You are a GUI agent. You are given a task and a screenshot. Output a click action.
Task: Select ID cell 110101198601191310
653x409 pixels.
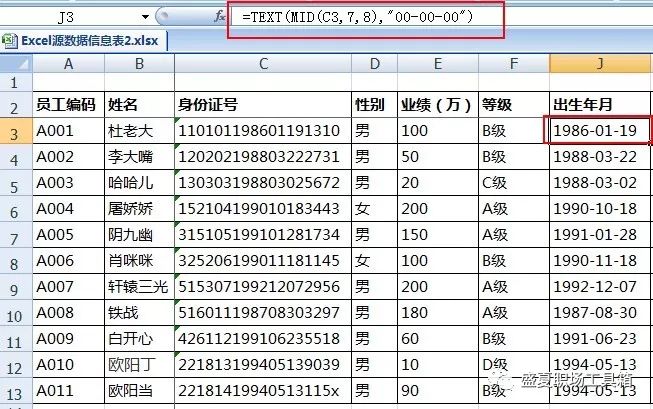tap(263, 131)
